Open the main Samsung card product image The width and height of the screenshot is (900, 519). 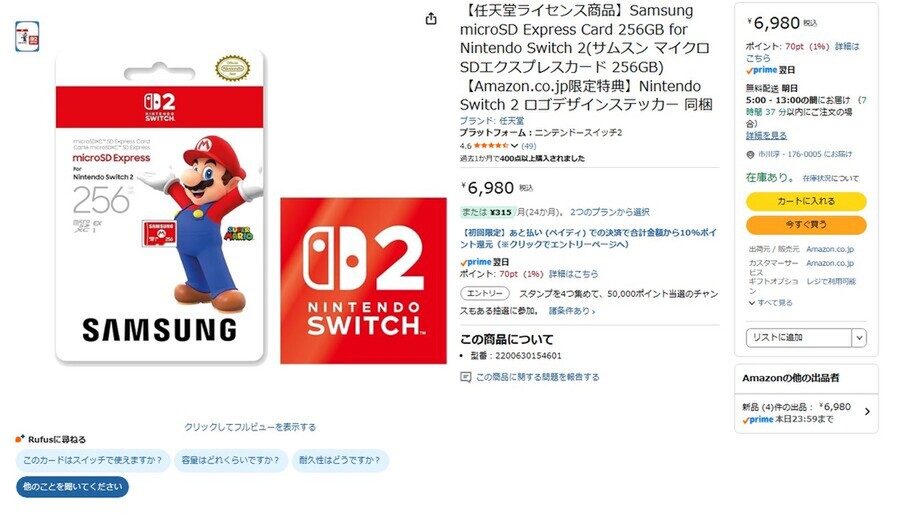click(x=160, y=207)
